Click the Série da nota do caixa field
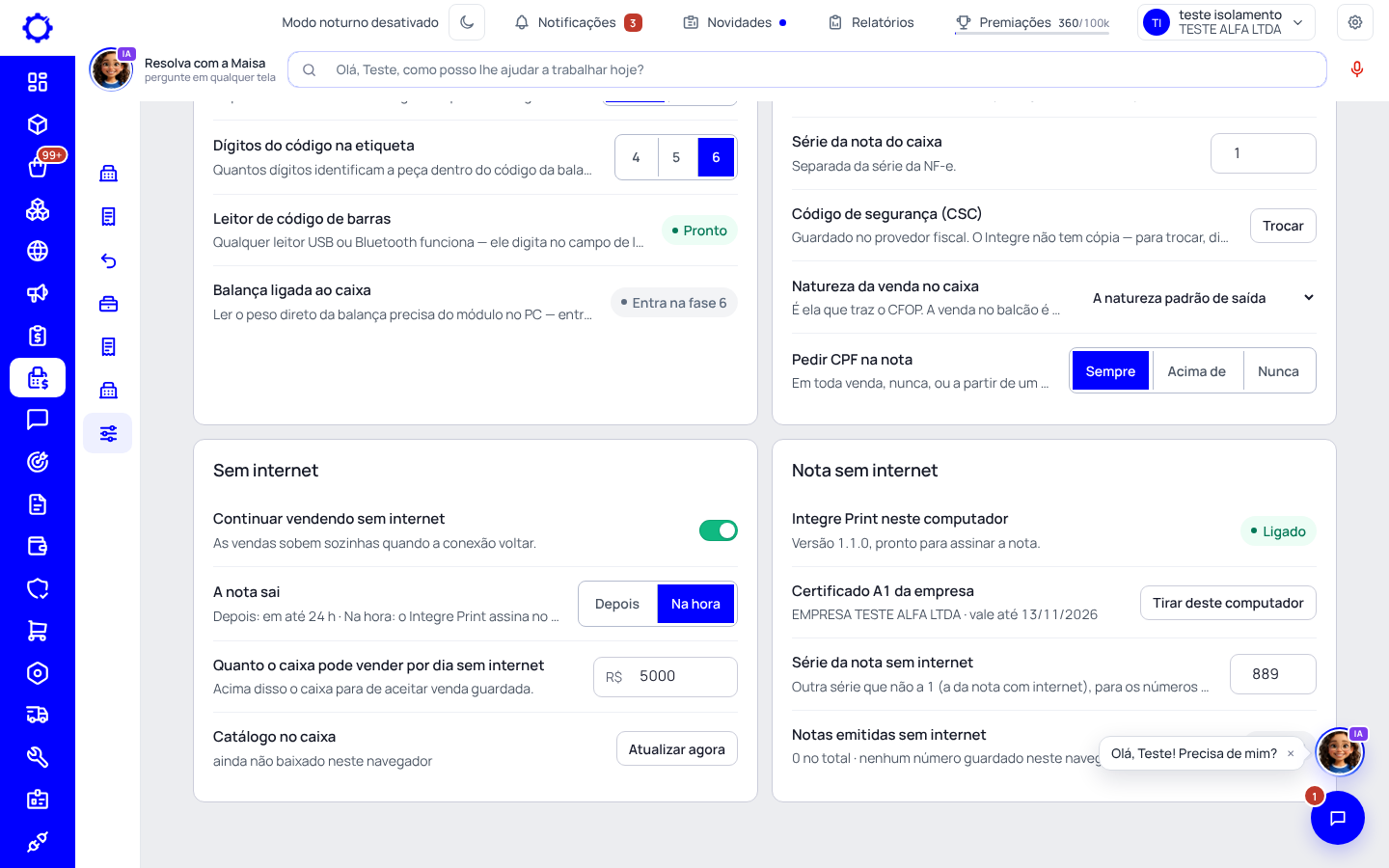1389x868 pixels. (x=1264, y=153)
